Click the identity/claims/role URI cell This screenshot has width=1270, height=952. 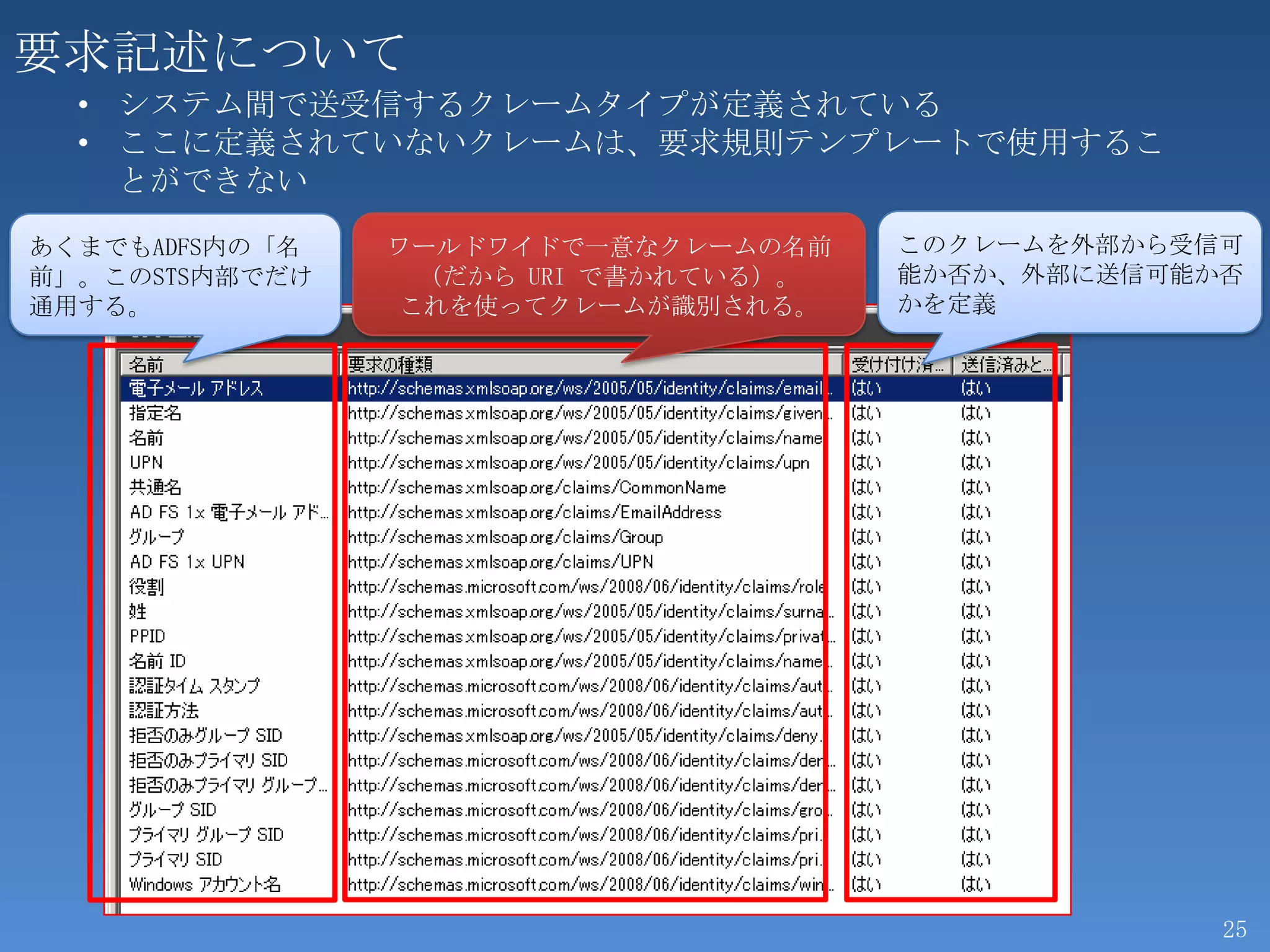586,587
